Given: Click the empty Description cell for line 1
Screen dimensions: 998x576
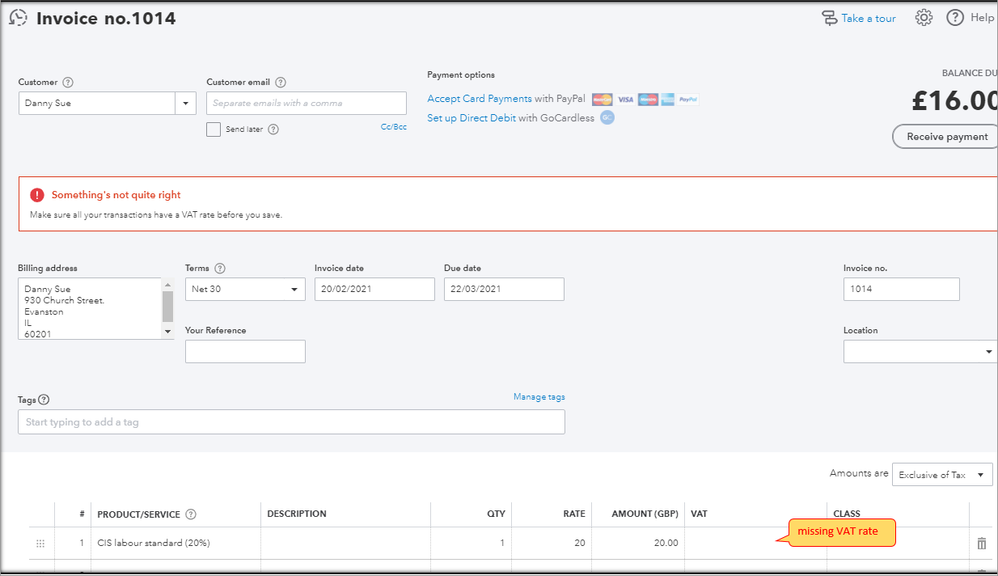Looking at the screenshot, I should (x=346, y=544).
